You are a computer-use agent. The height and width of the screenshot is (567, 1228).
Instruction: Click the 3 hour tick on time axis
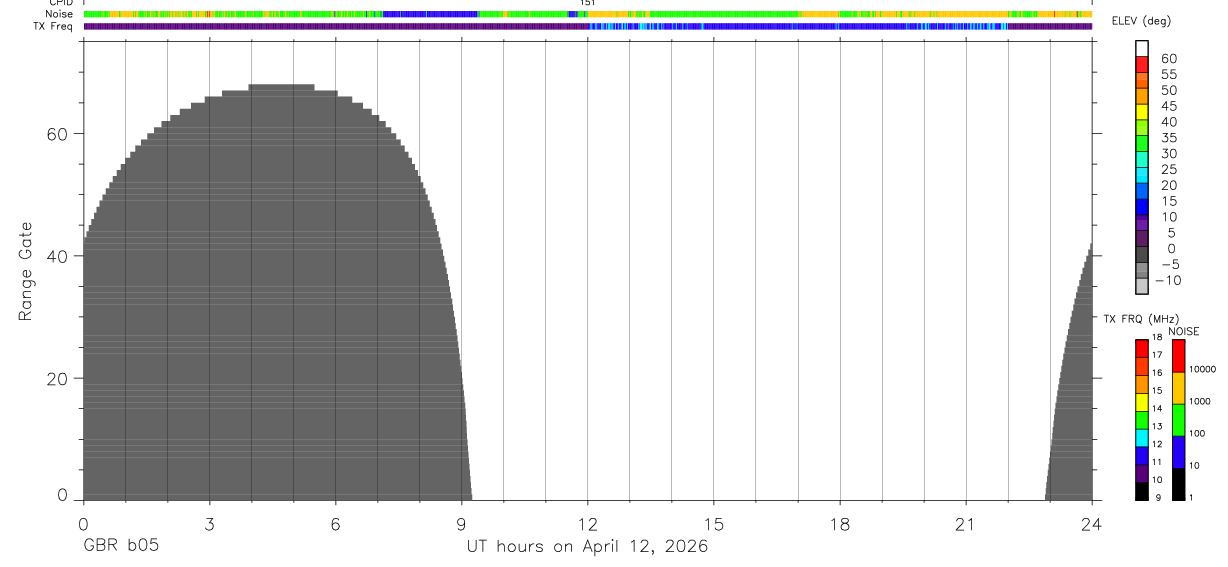click(x=209, y=523)
